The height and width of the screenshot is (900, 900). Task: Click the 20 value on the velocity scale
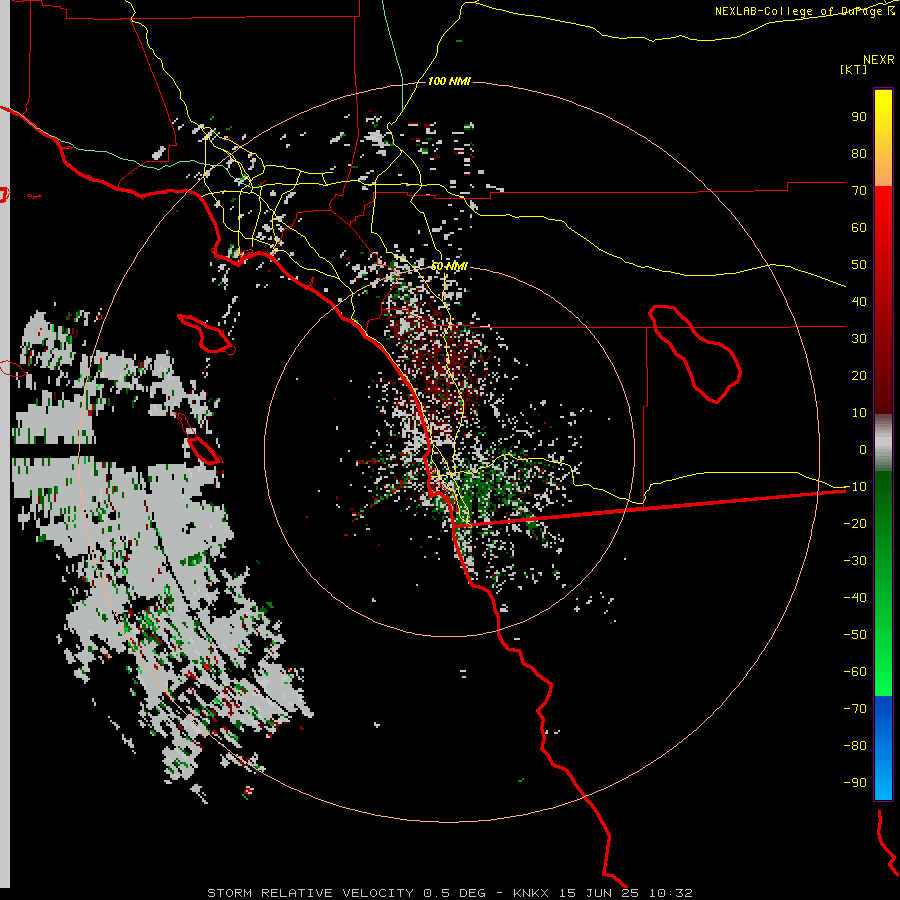pyautogui.click(x=859, y=375)
